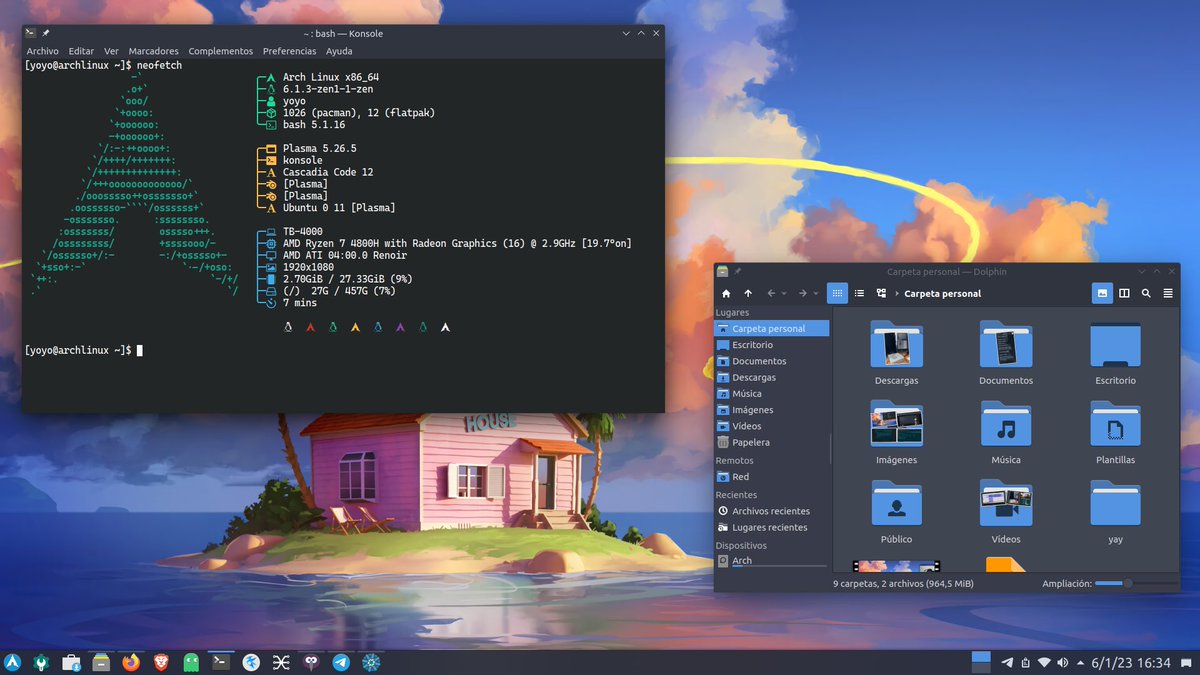Open the Ayuda menu in Konsole

(339, 51)
